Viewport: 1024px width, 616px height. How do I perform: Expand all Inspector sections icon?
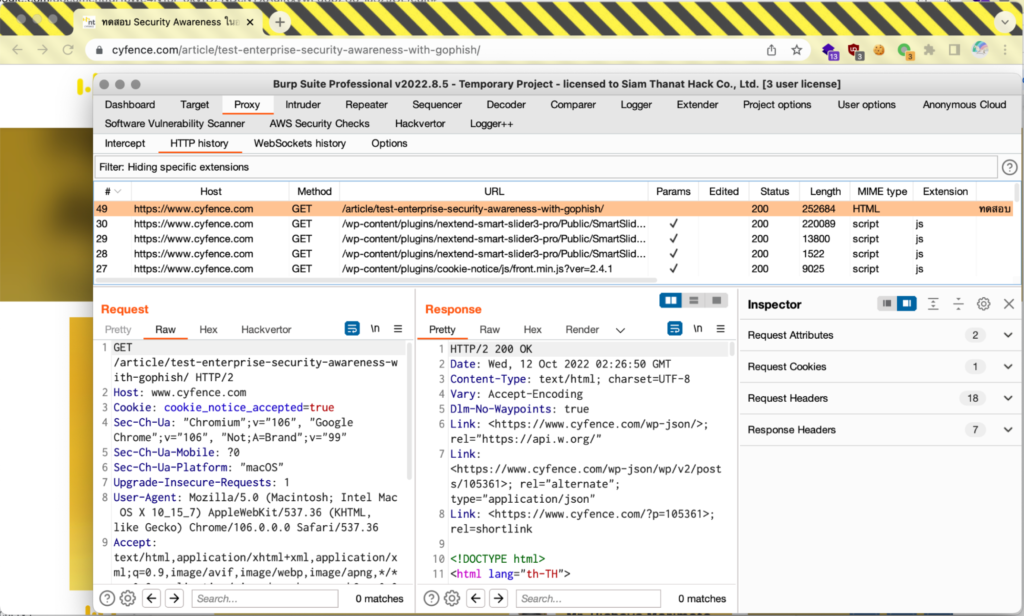[x=933, y=304]
